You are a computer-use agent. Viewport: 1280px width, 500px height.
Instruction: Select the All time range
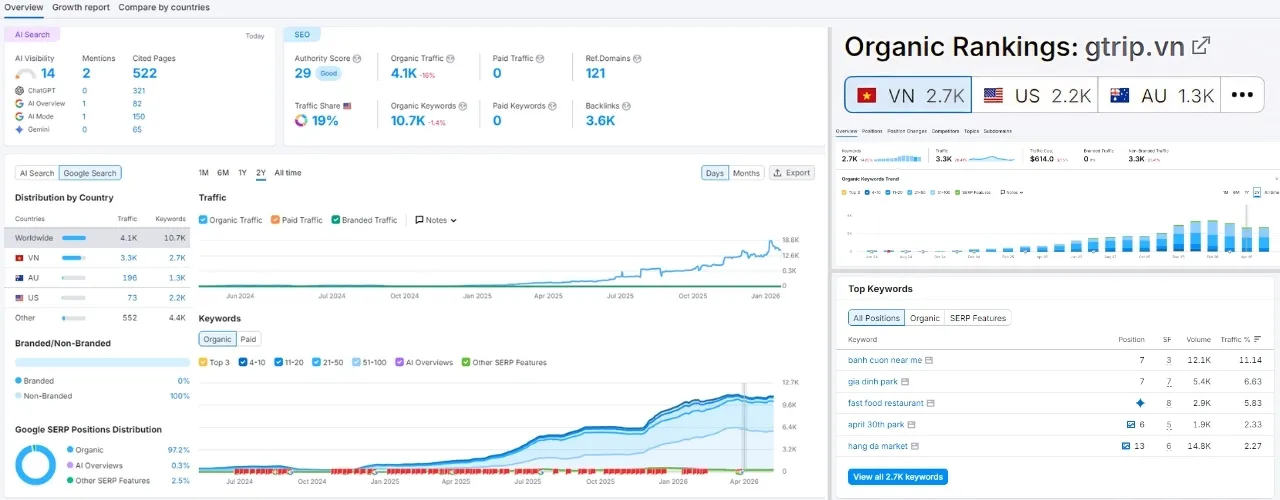click(287, 173)
